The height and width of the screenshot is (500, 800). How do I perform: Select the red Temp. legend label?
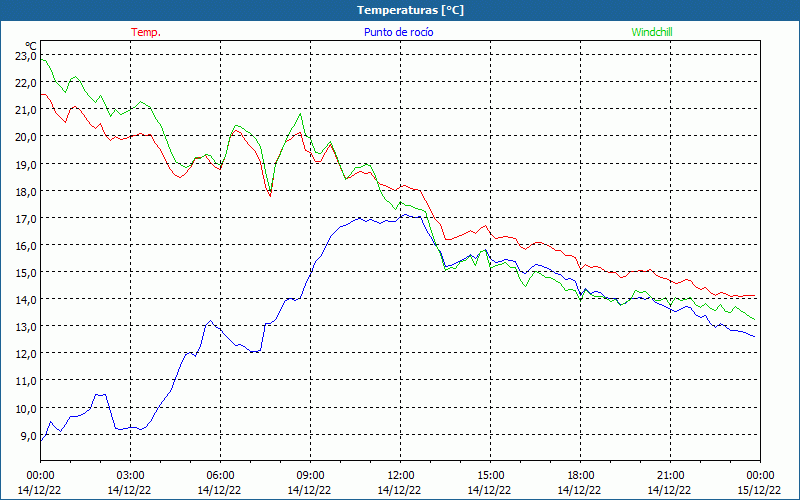pyautogui.click(x=146, y=32)
